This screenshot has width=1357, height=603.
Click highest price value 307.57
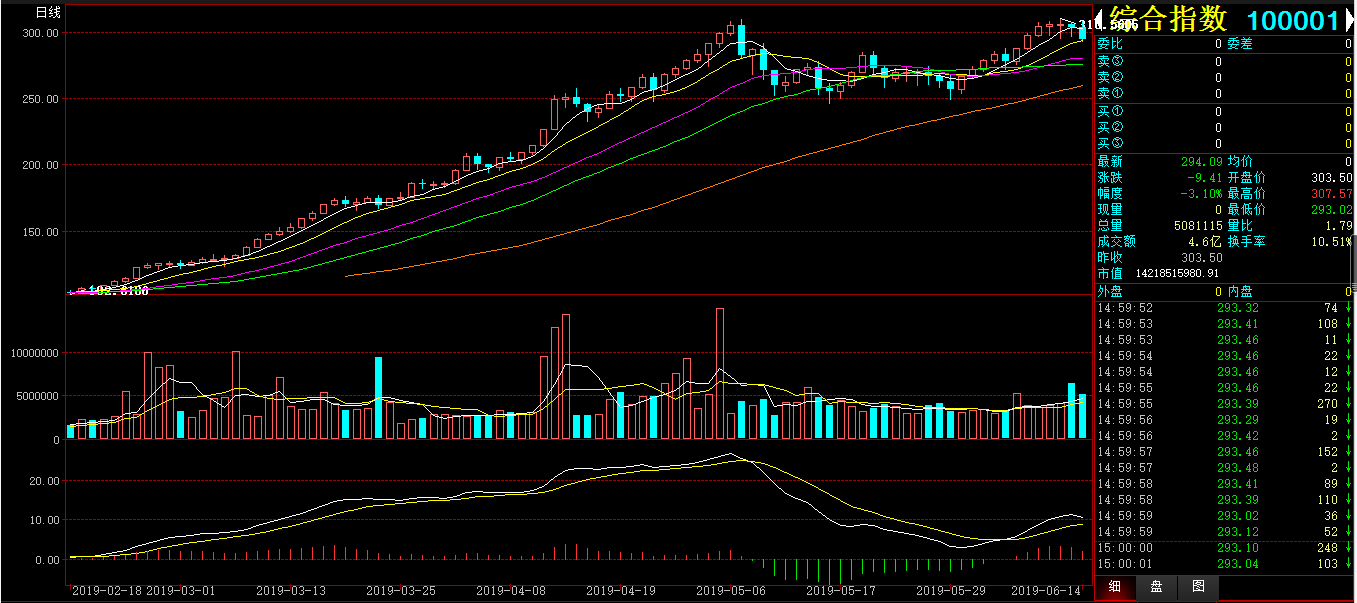(1331, 193)
